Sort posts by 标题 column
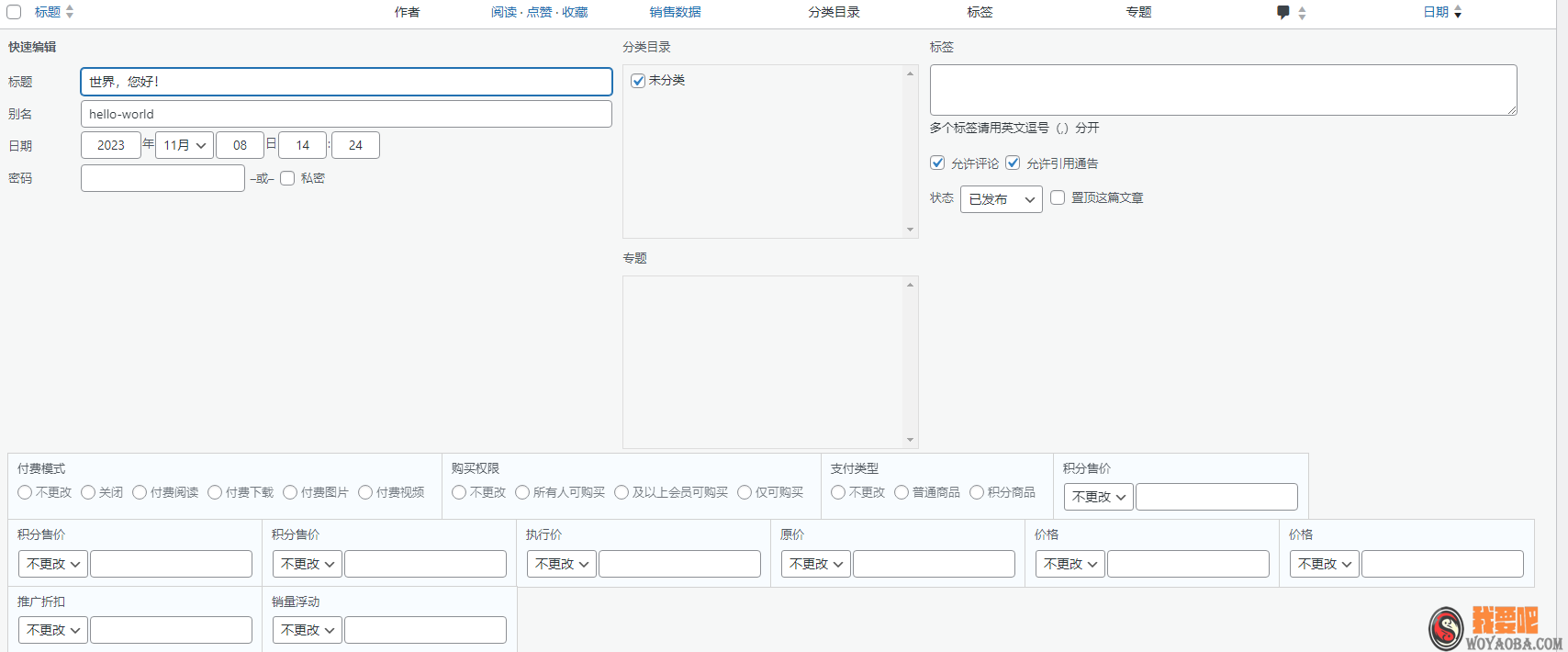 click(48, 12)
